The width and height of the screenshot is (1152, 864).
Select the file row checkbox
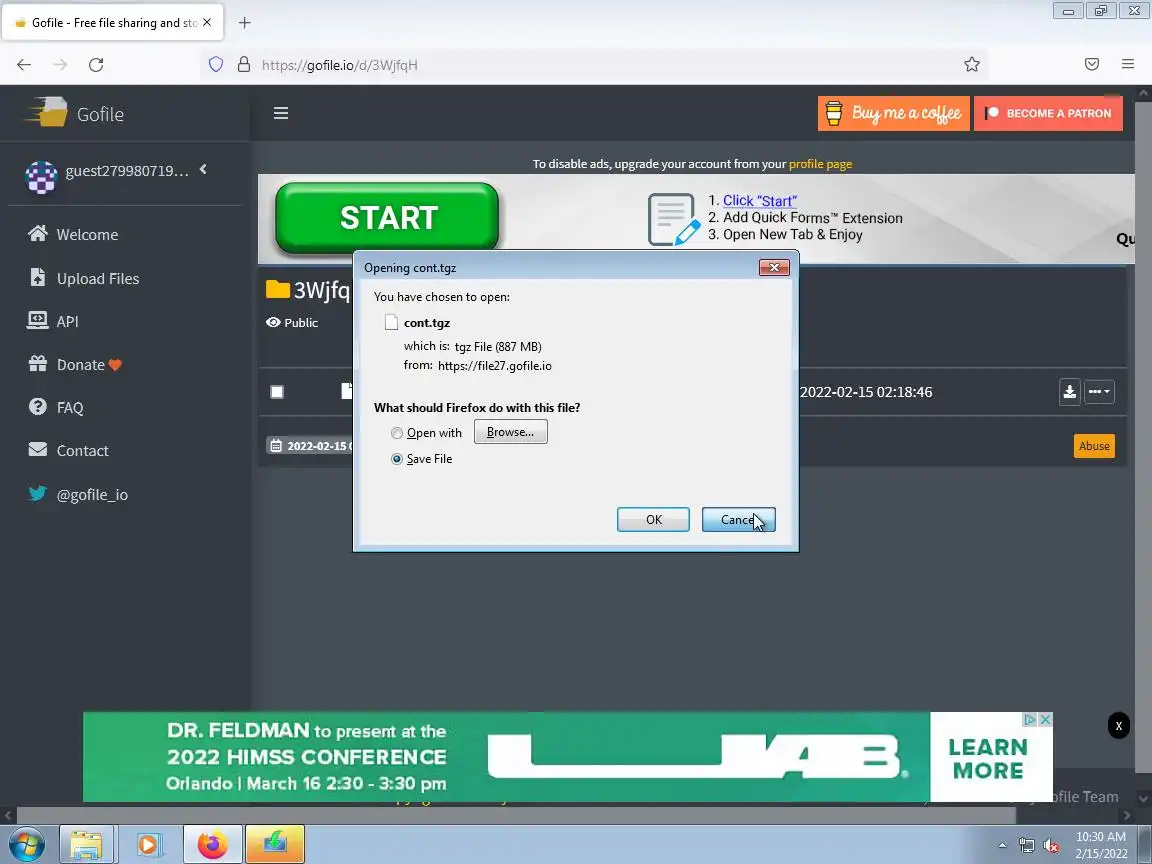tap(277, 392)
